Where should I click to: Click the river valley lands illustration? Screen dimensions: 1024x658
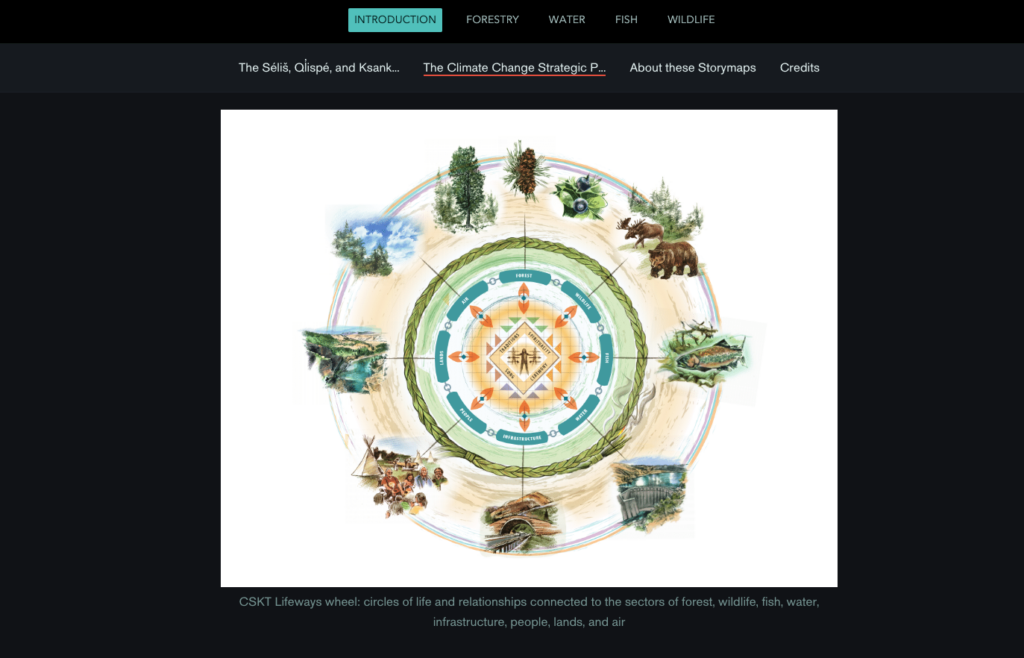click(x=346, y=360)
